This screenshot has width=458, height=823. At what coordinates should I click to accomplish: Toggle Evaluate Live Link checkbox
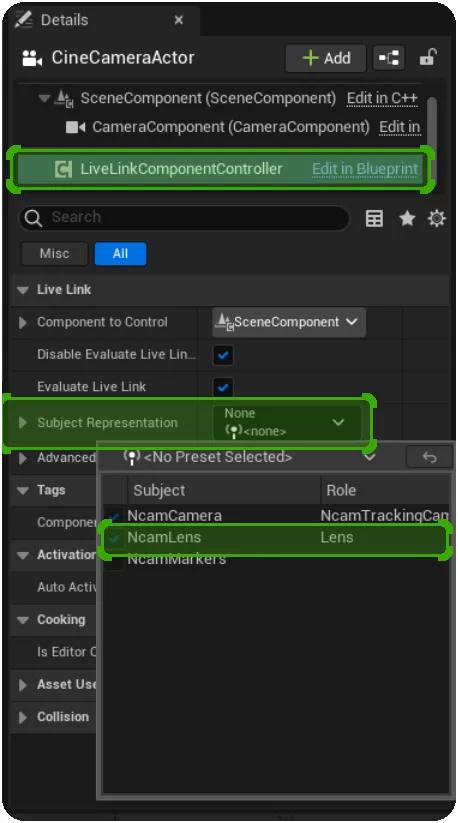tap(223, 387)
